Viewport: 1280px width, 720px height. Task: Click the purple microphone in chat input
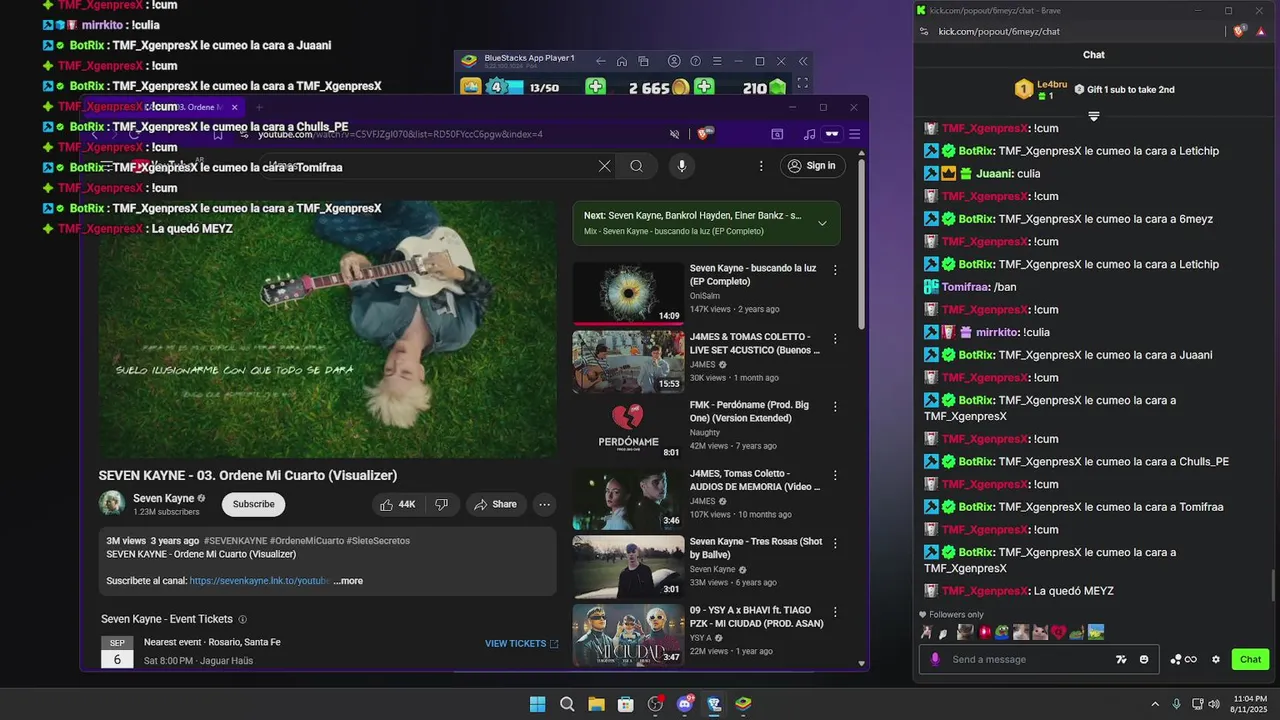(936, 659)
